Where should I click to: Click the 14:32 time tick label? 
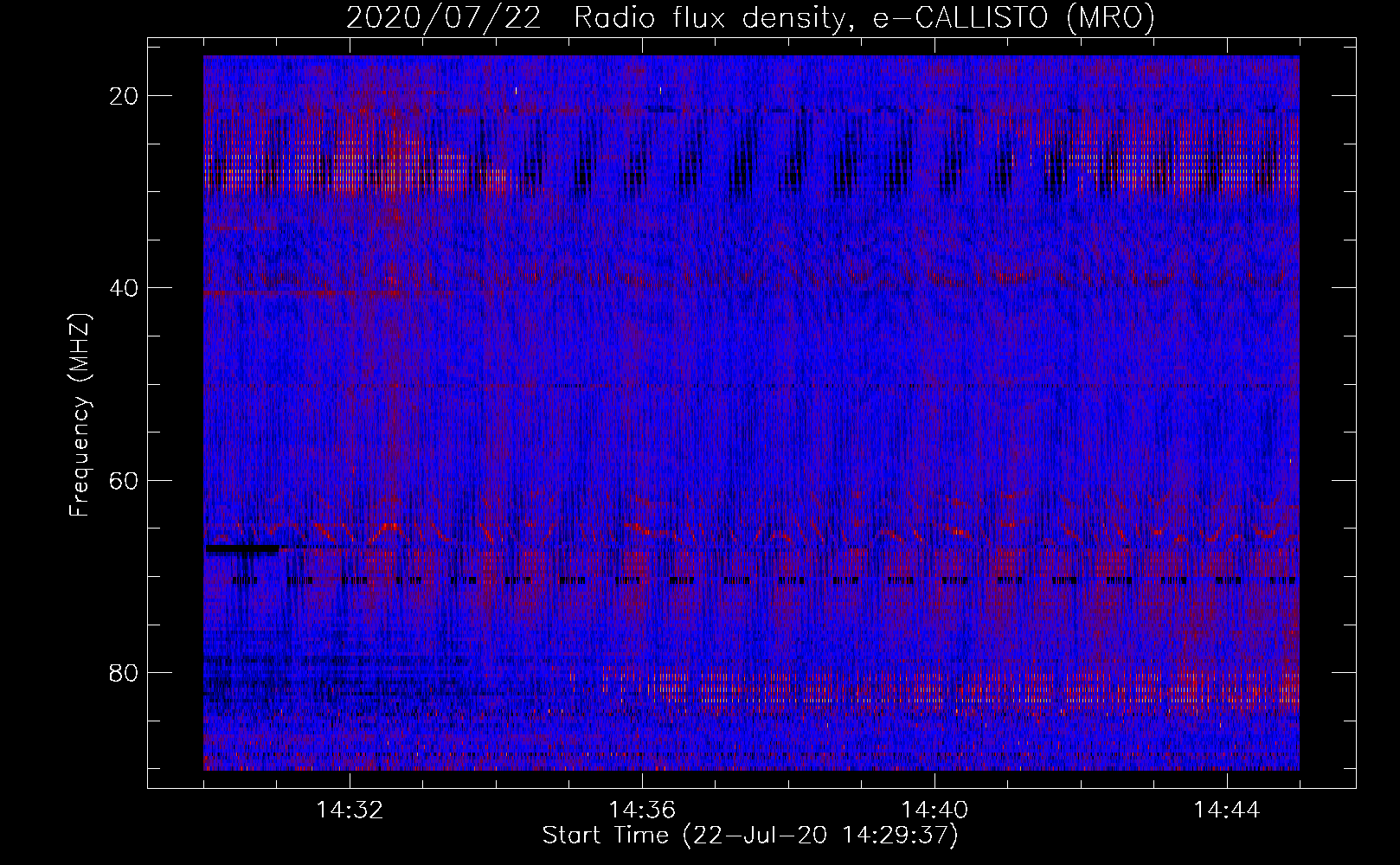pyautogui.click(x=350, y=810)
